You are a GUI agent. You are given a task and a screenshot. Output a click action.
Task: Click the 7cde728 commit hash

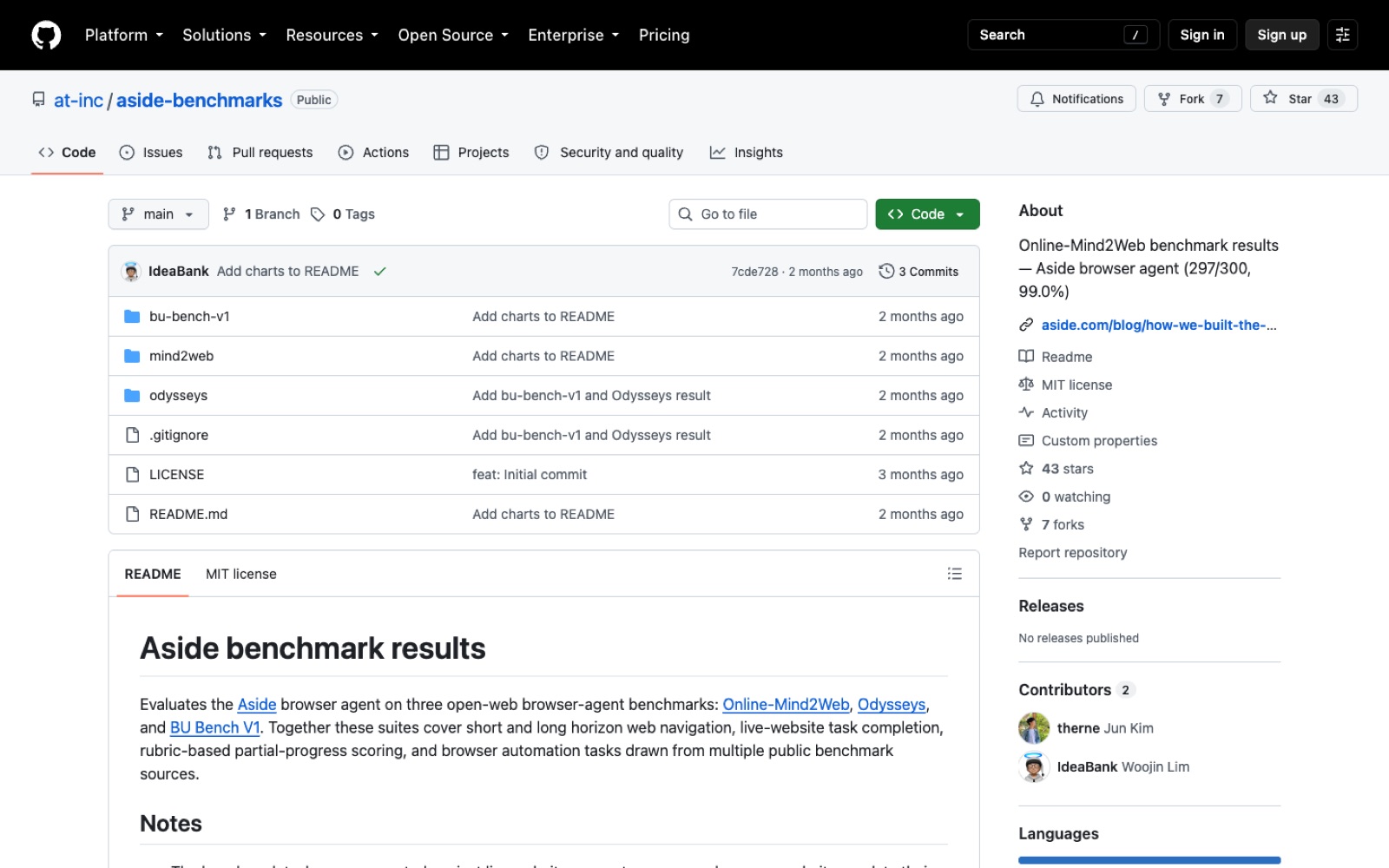754,272
